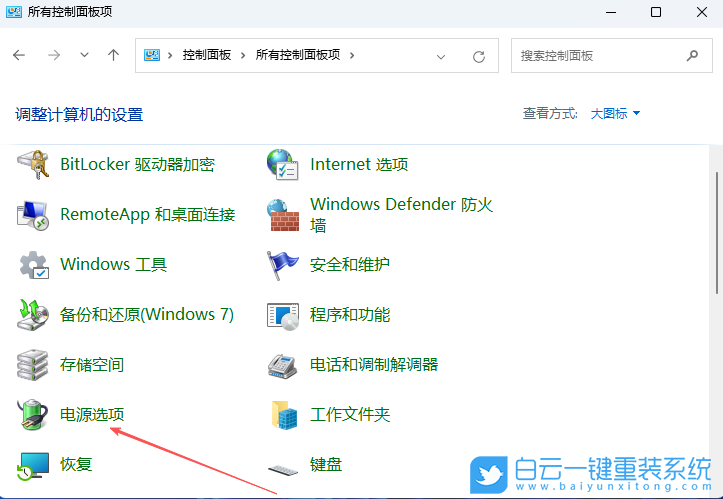Open the Windows 工具 gear icon
The height and width of the screenshot is (499, 723).
33,265
